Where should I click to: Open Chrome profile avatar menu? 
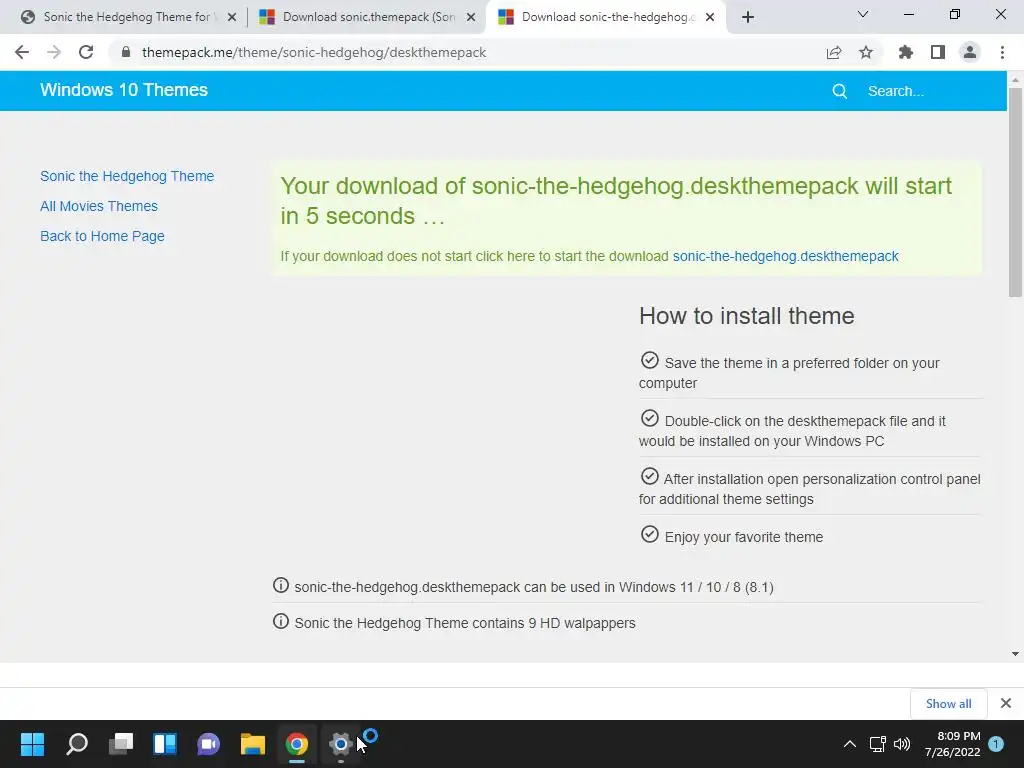point(970,52)
